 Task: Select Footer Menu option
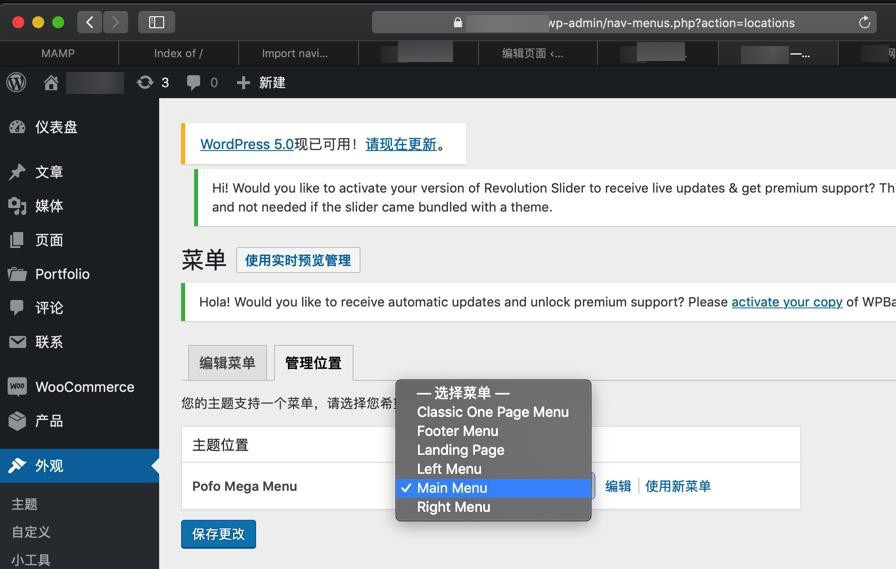point(493,431)
